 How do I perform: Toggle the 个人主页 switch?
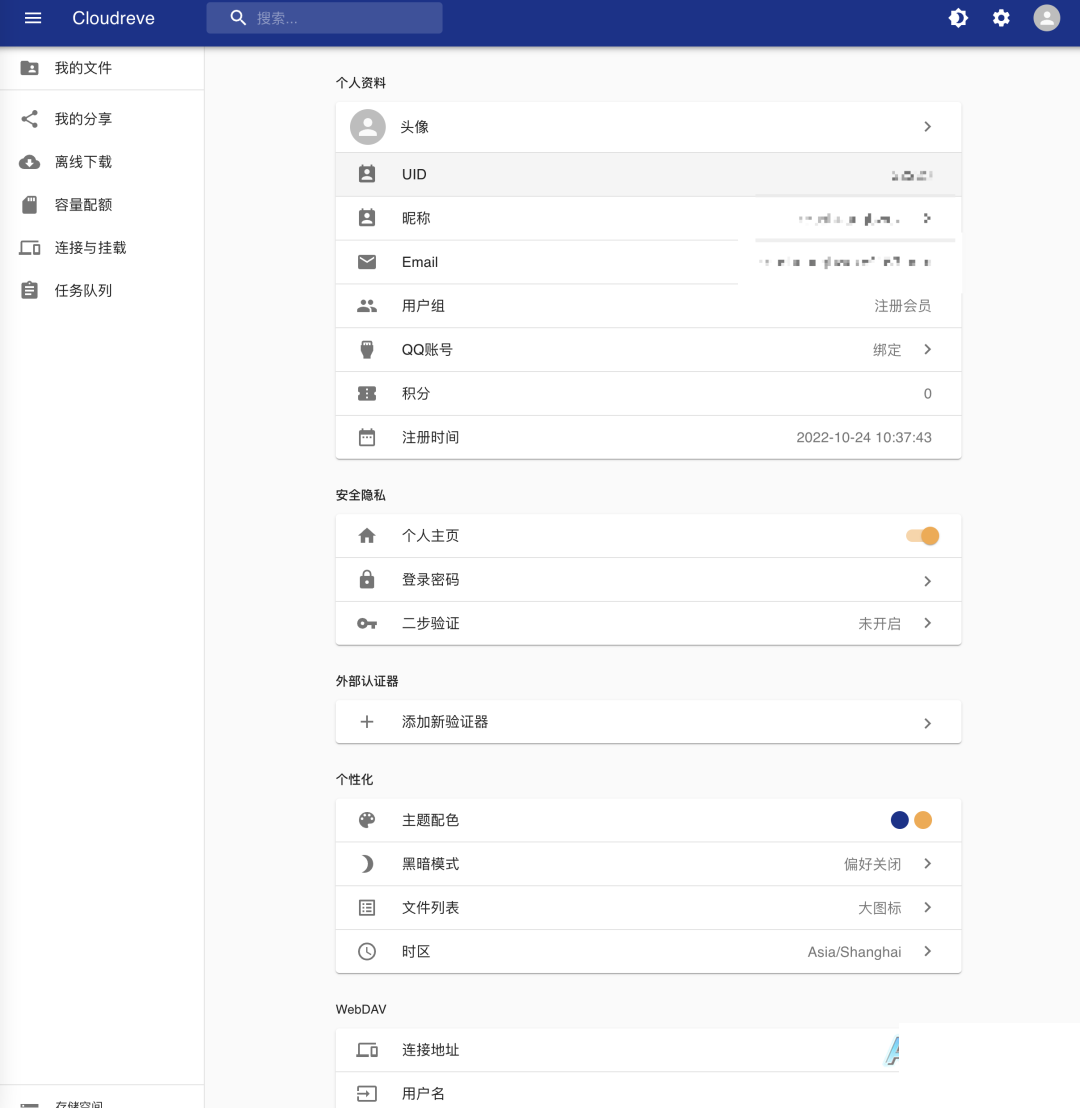922,536
